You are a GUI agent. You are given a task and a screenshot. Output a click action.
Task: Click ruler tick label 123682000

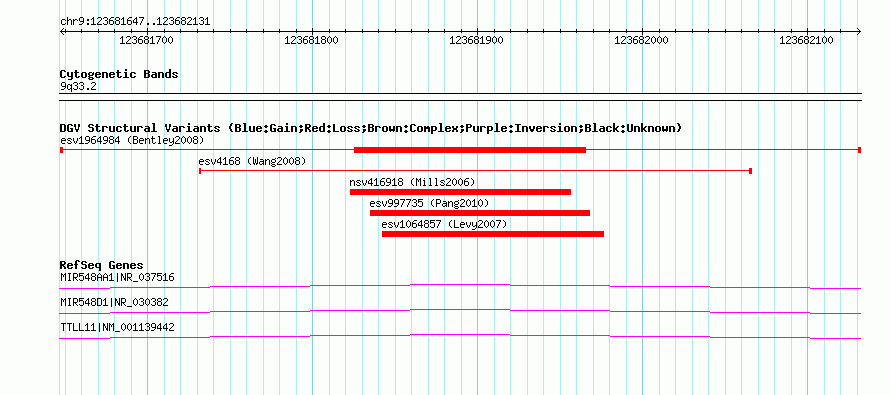pos(641,40)
